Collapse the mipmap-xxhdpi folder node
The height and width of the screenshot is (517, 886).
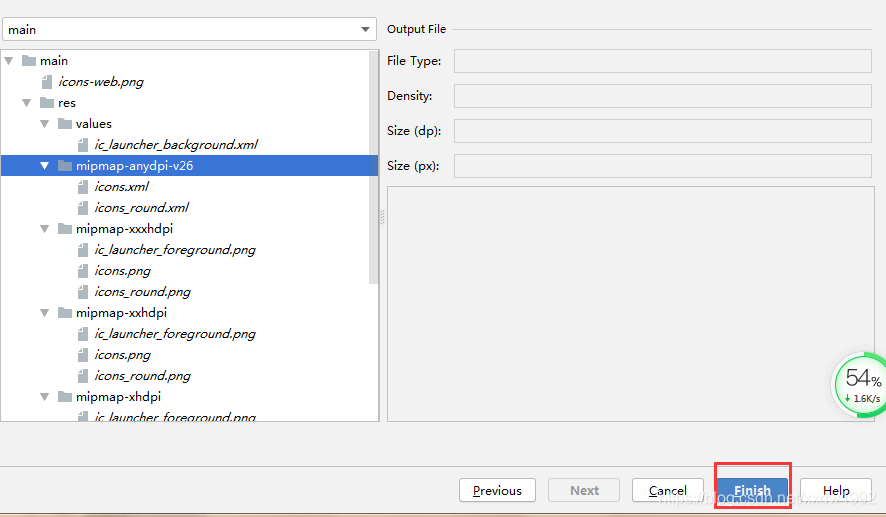(45, 313)
